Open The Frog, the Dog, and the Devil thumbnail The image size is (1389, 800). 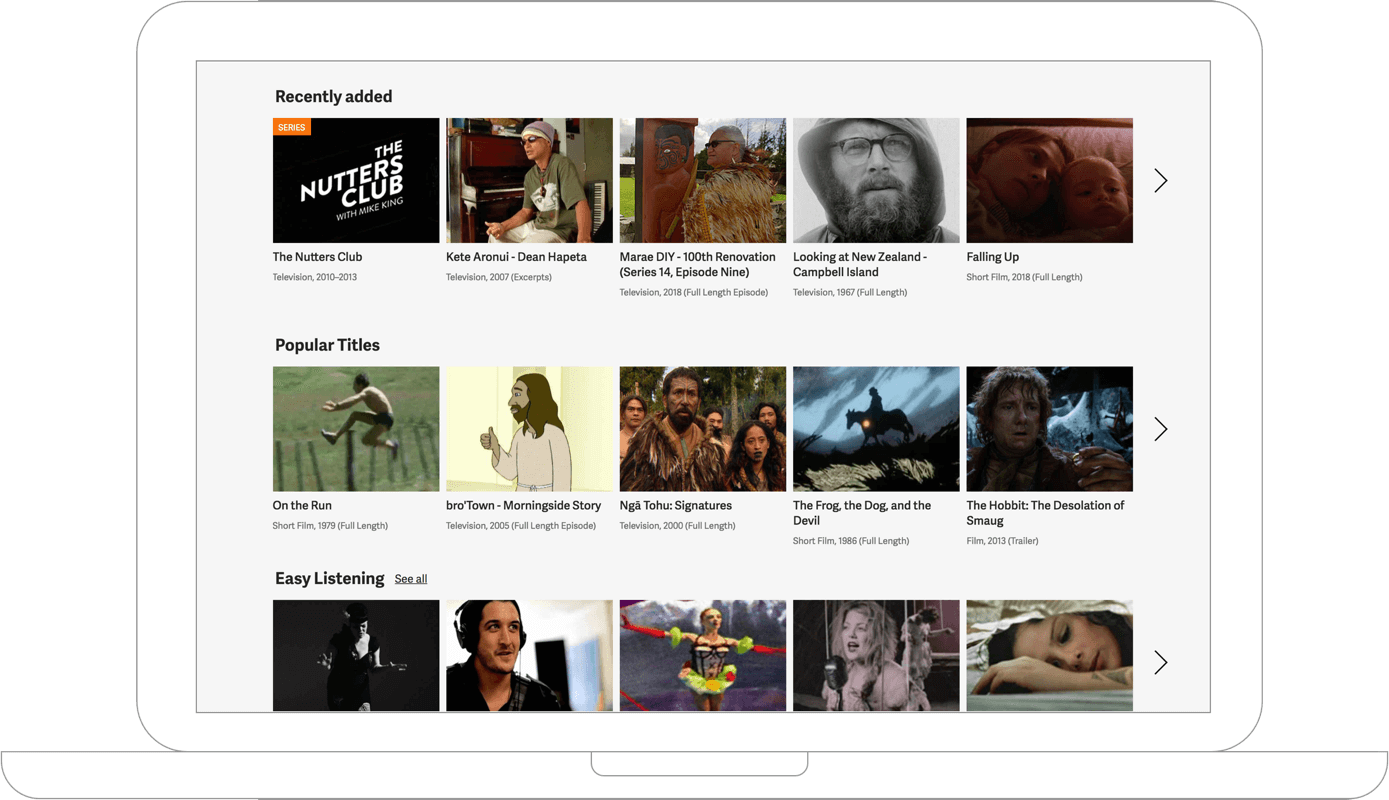click(876, 429)
